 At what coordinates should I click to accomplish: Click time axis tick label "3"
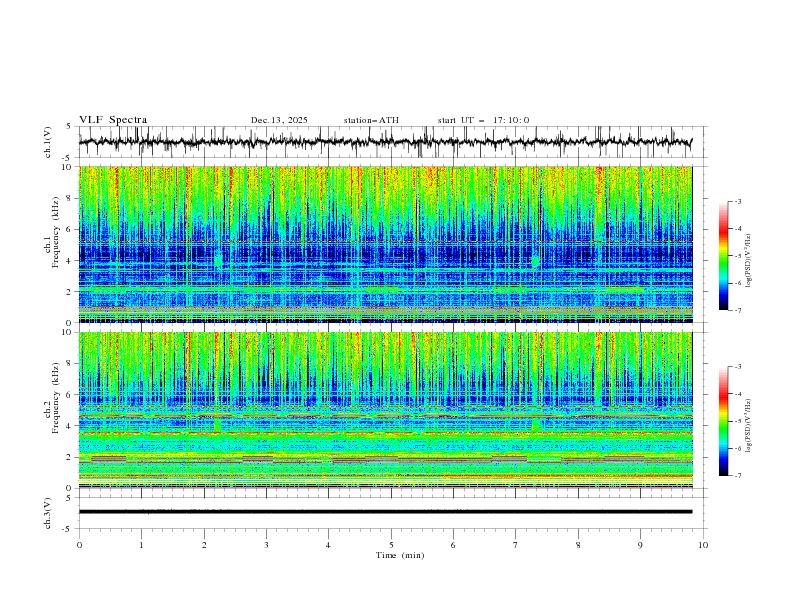click(x=266, y=545)
